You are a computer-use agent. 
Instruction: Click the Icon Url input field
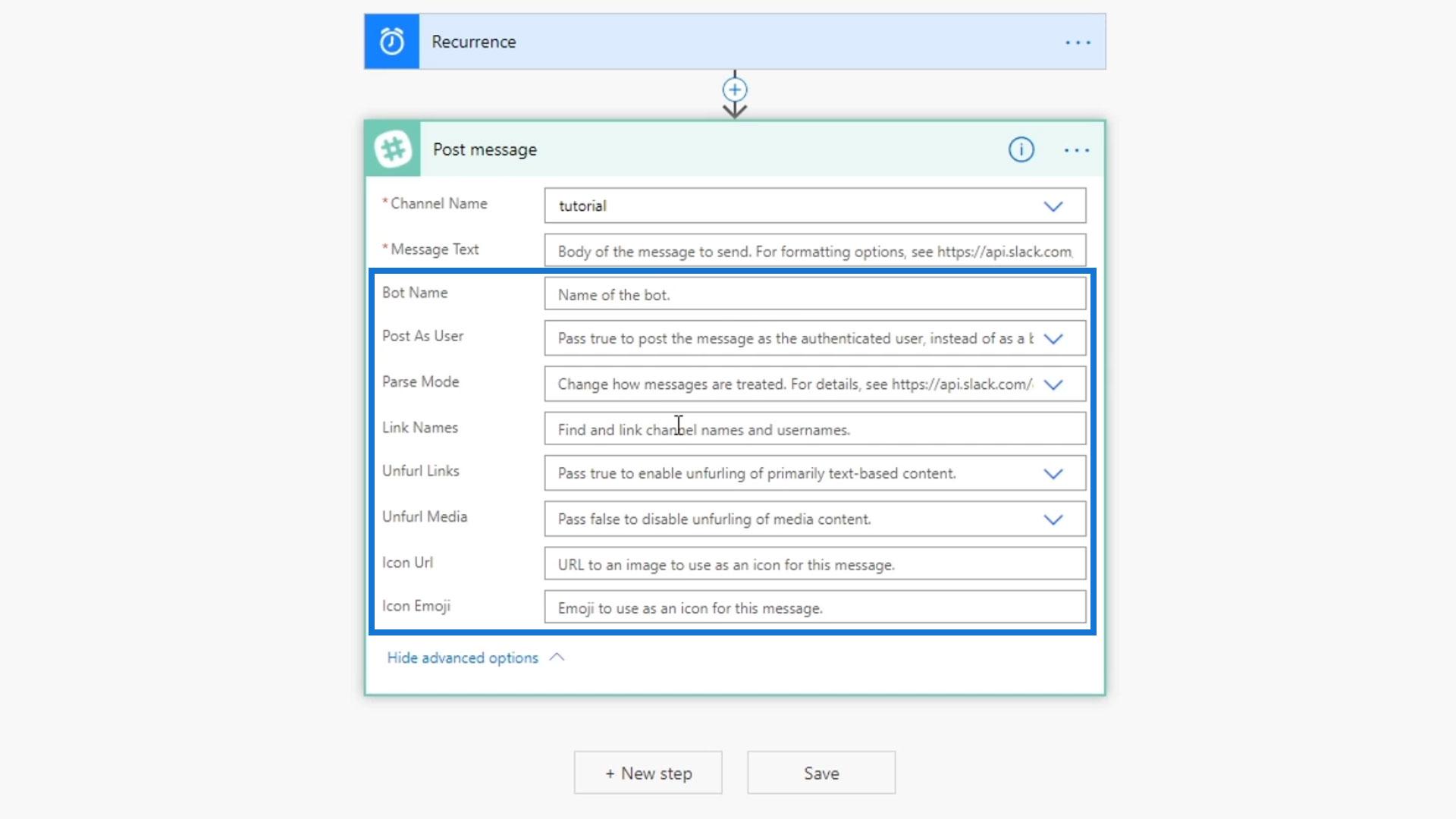pos(814,564)
